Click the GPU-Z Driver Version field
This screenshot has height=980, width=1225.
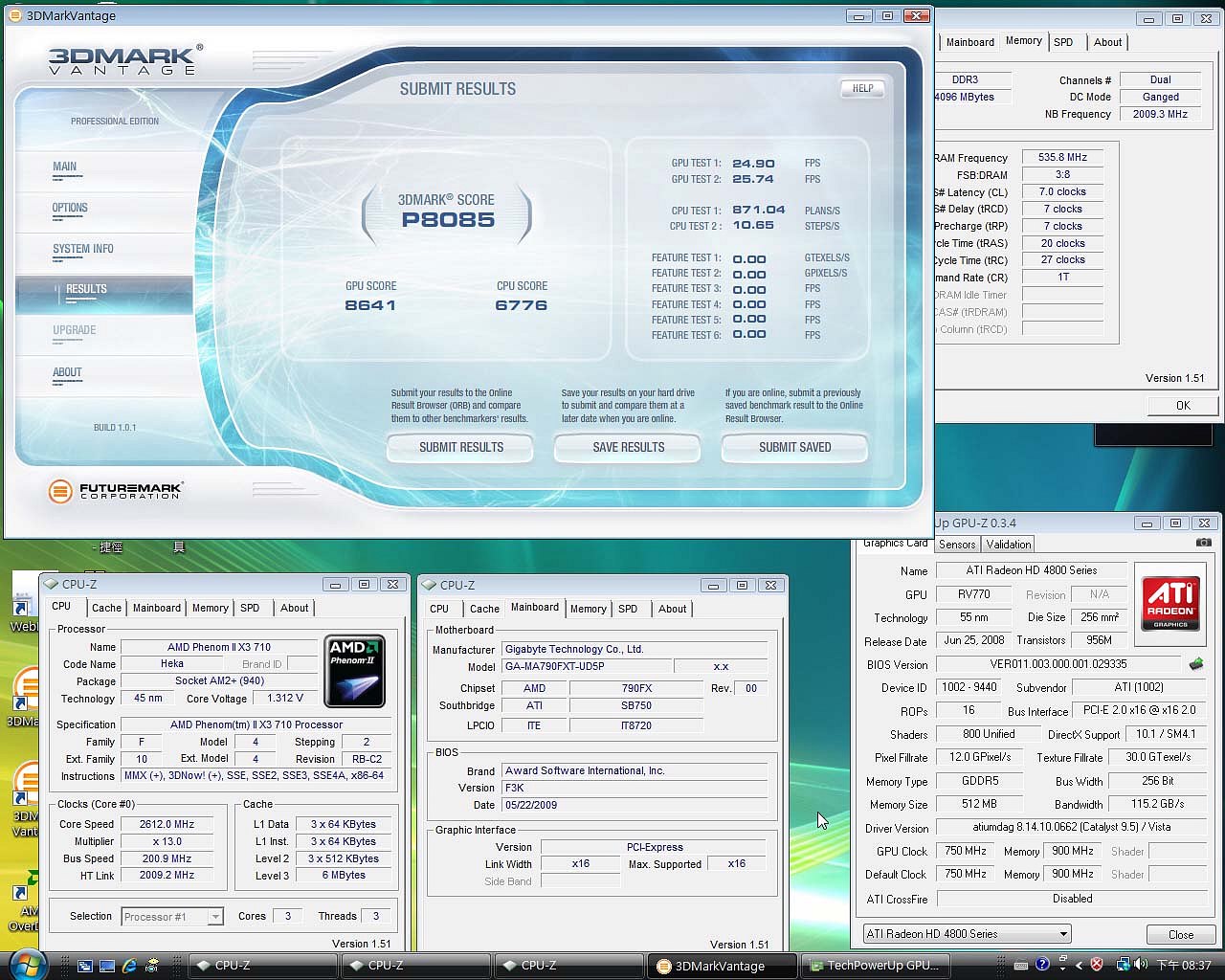(1071, 827)
